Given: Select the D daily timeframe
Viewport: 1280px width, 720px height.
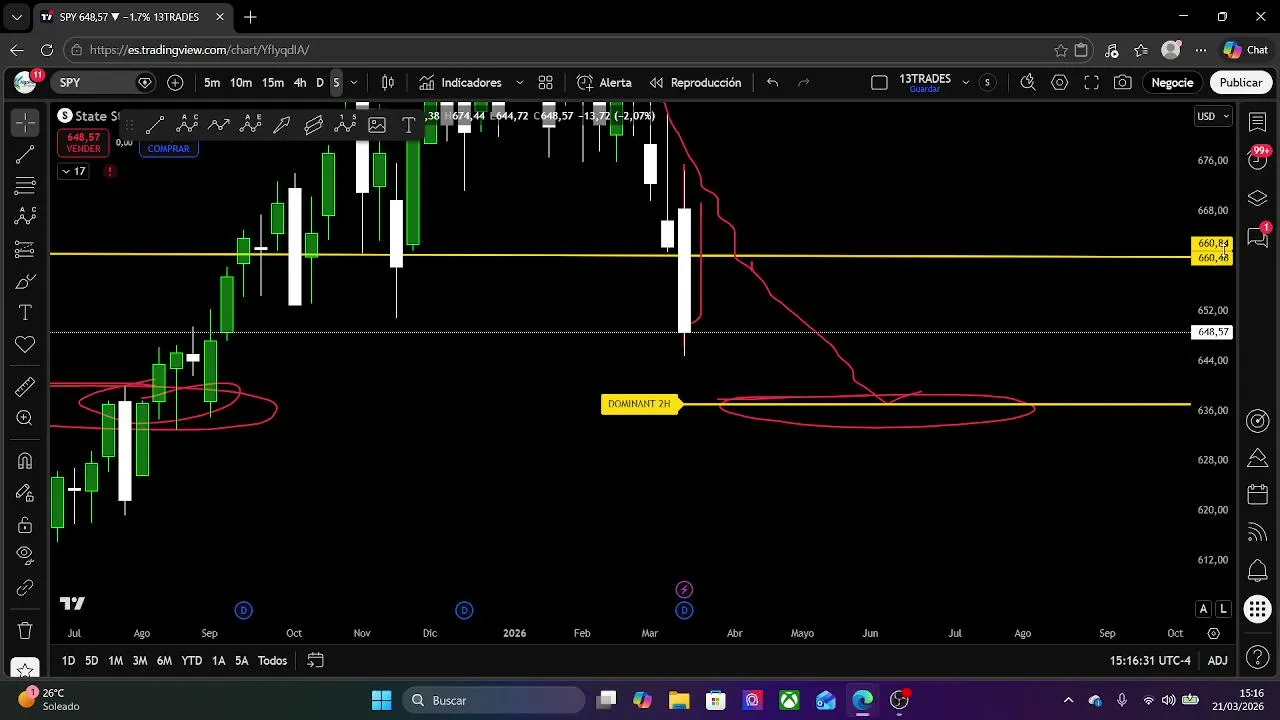Looking at the screenshot, I should (x=320, y=83).
